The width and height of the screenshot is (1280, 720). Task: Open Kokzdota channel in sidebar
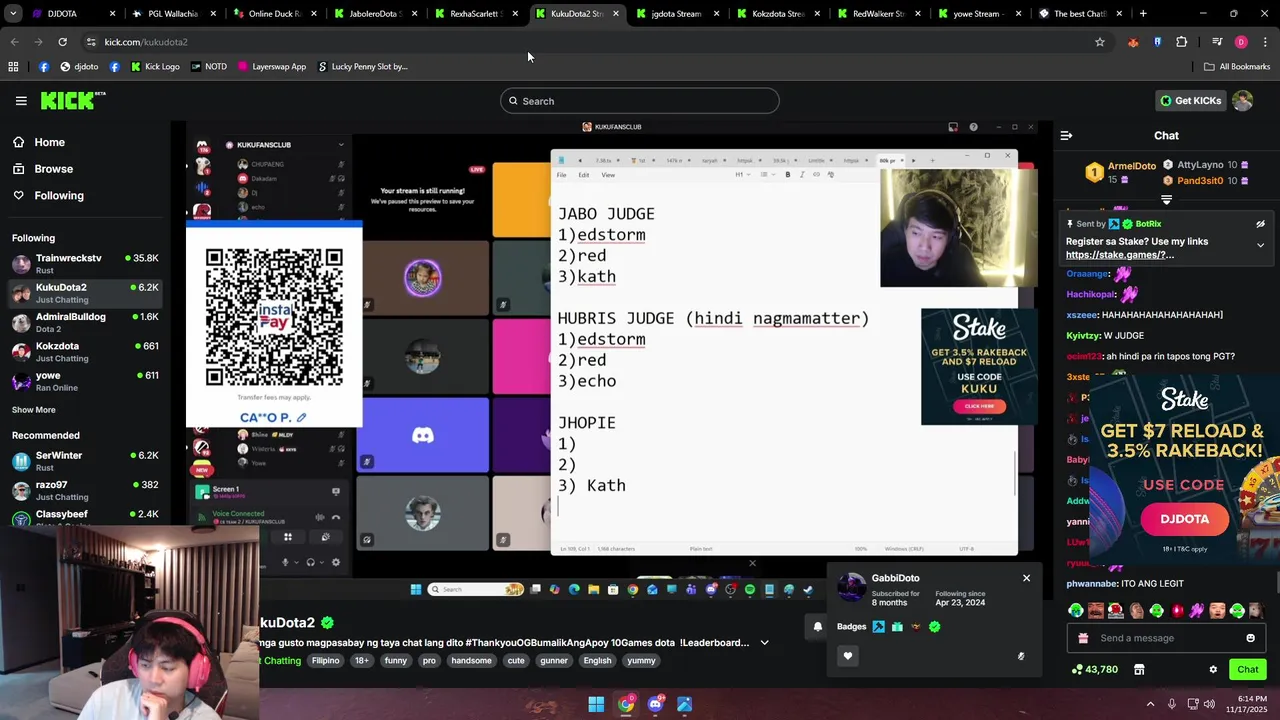85,352
